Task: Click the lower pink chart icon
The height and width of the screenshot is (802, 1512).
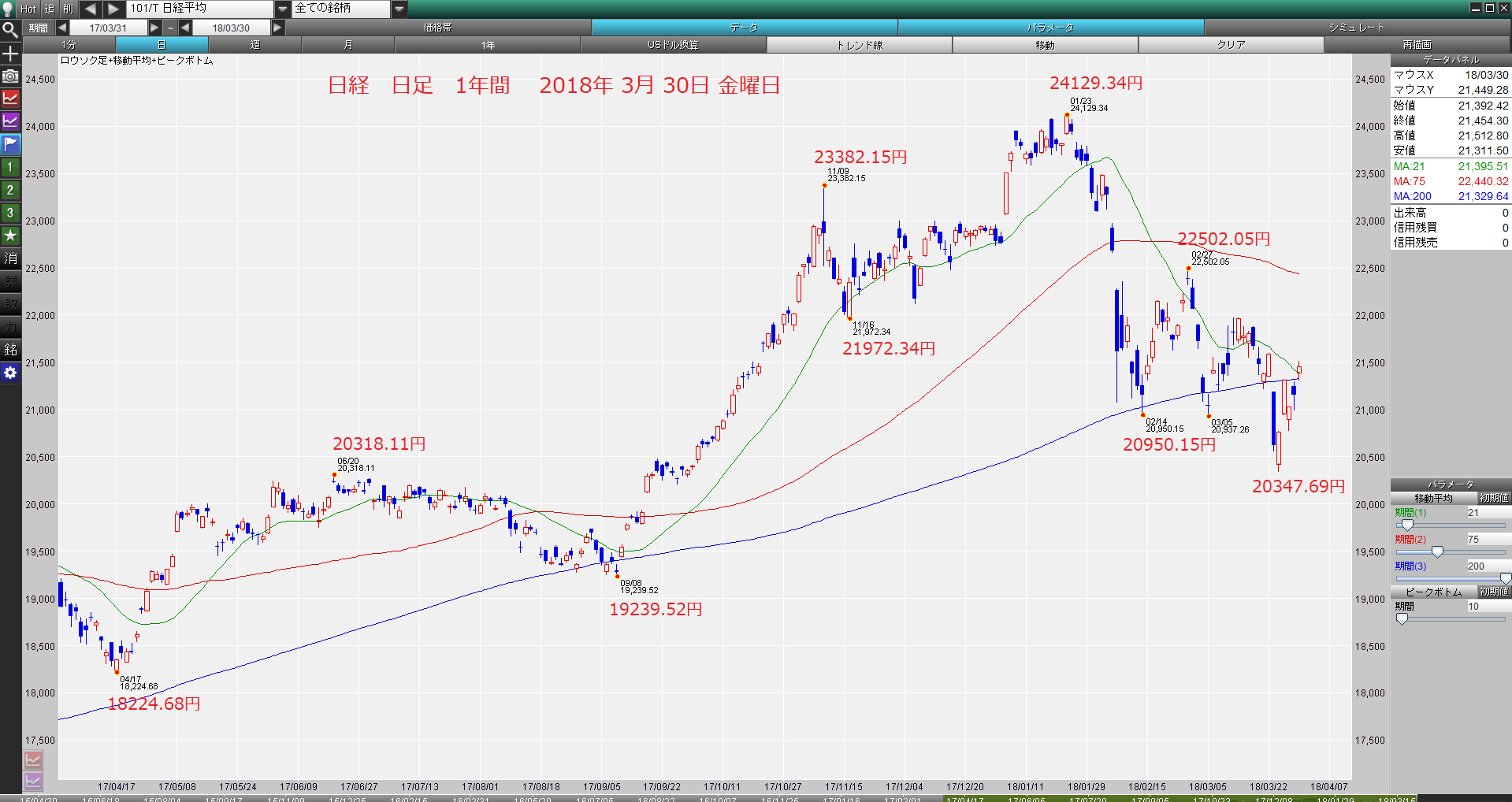Action: 33,759
